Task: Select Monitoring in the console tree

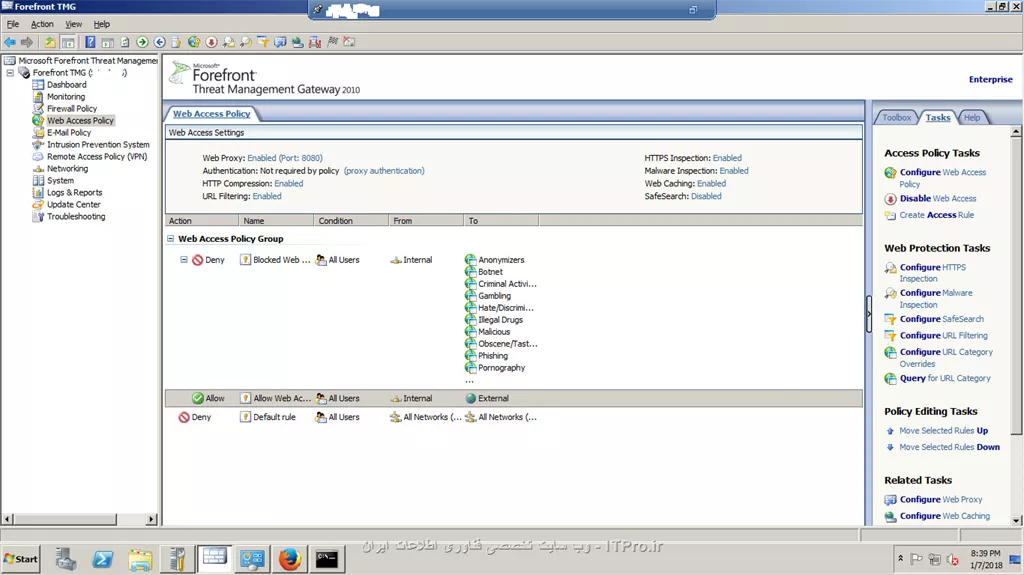Action: click(65, 97)
